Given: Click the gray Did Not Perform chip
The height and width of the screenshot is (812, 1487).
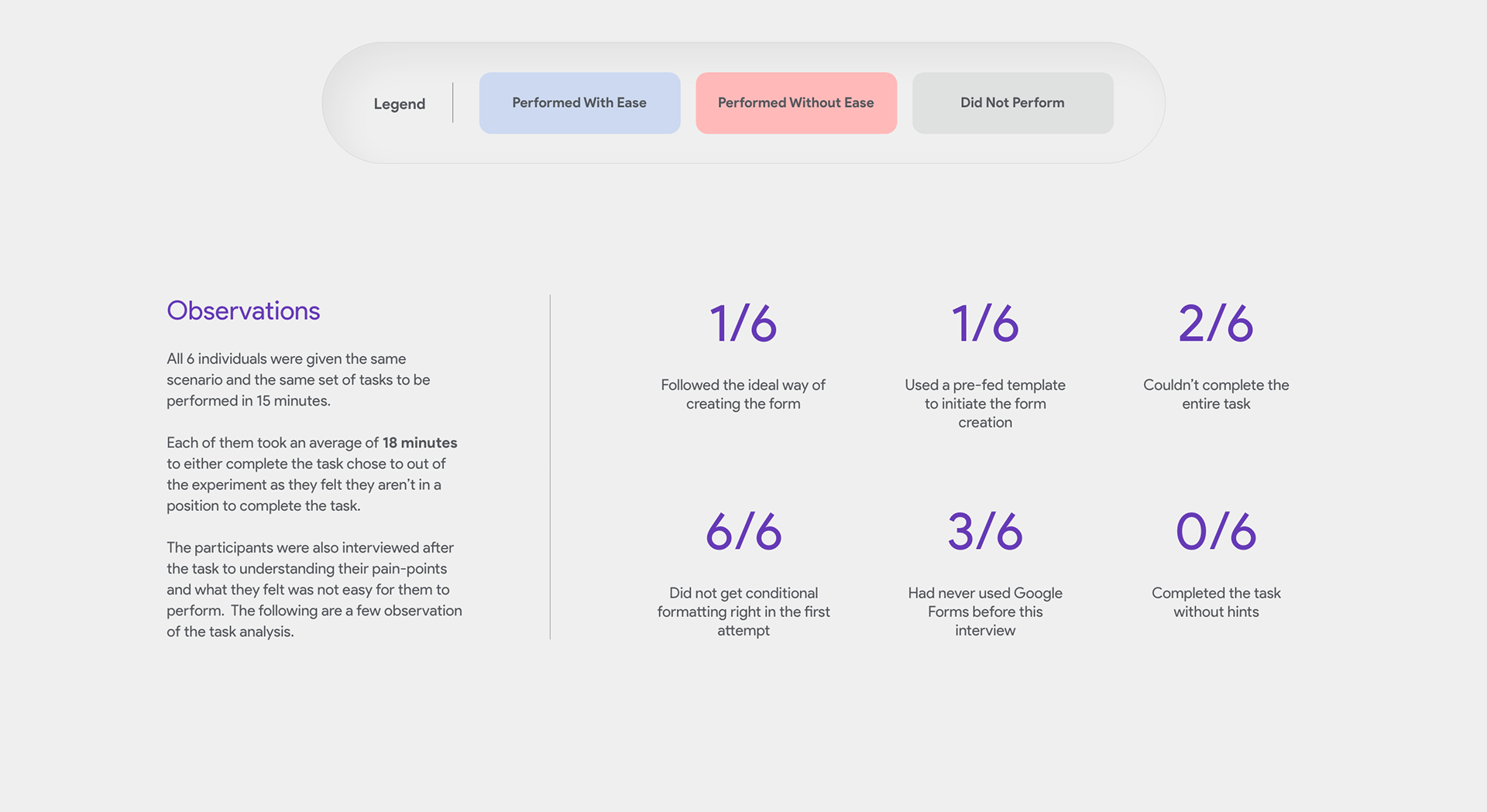Looking at the screenshot, I should (x=1012, y=103).
